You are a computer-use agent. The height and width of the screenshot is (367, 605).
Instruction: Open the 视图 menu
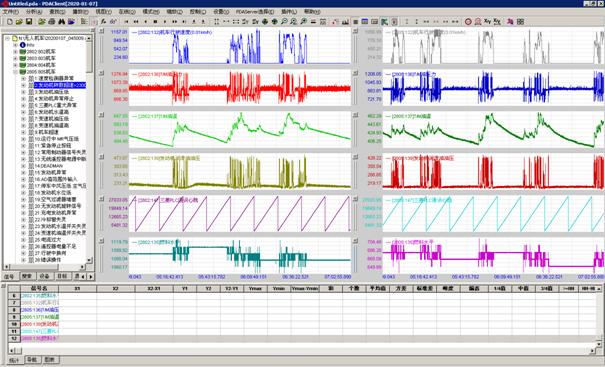tap(104, 12)
